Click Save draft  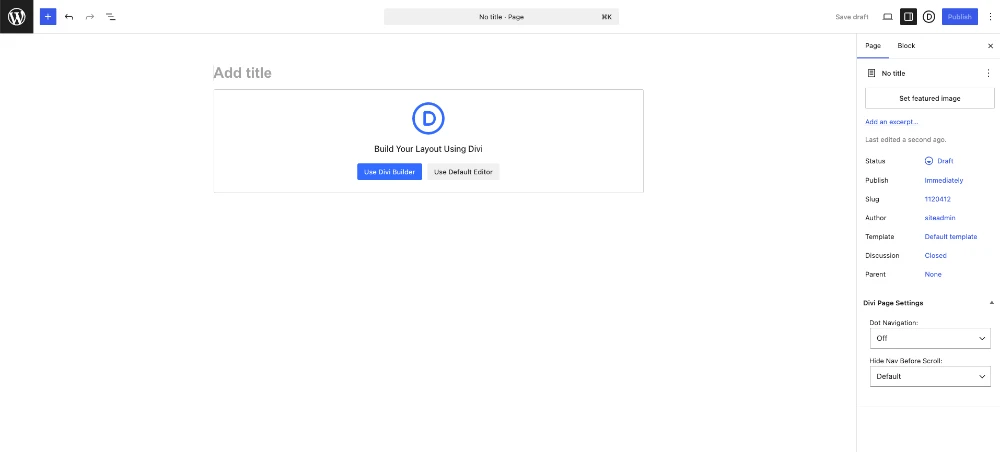[x=851, y=17]
